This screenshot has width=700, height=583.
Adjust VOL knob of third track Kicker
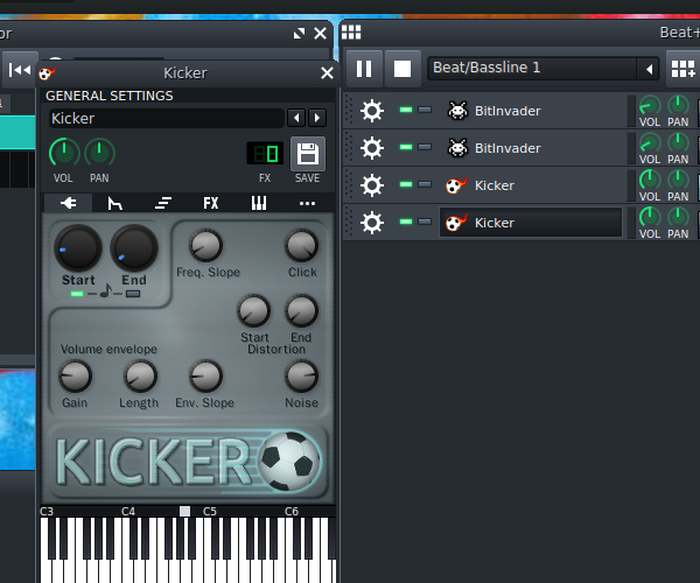[650, 180]
